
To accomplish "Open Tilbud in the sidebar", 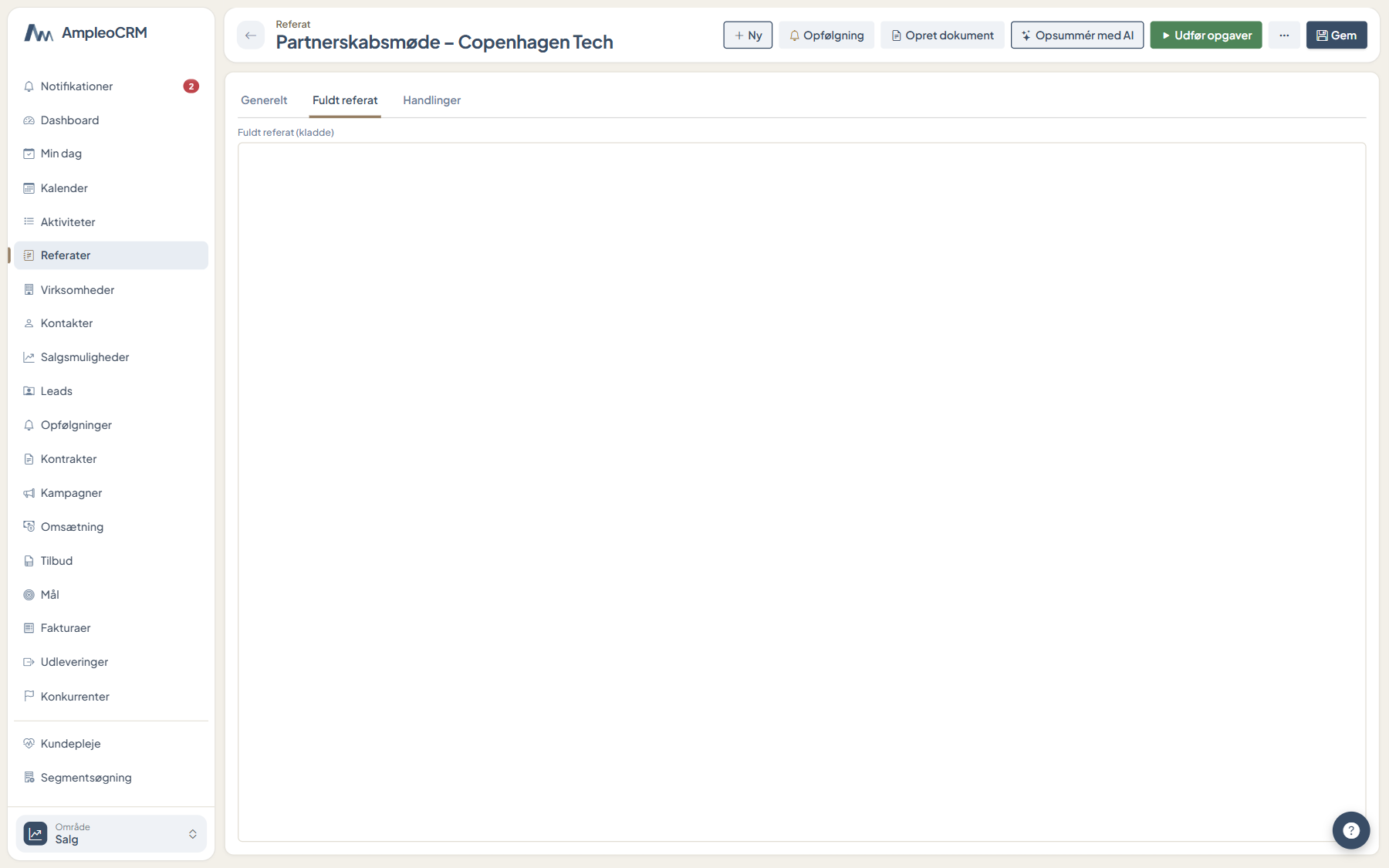I will [x=111, y=561].
